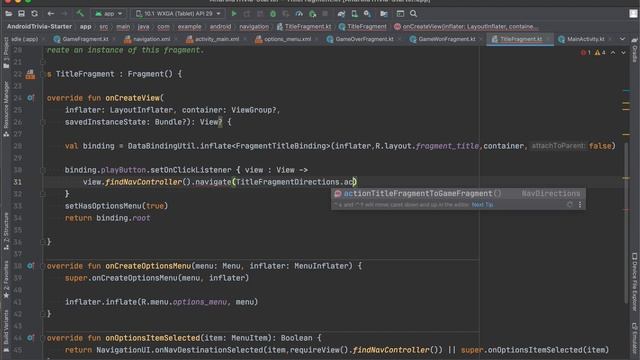The width and height of the screenshot is (640, 360).
Task: Click the setHasOptionsMenu(true) line
Action: click(116, 206)
